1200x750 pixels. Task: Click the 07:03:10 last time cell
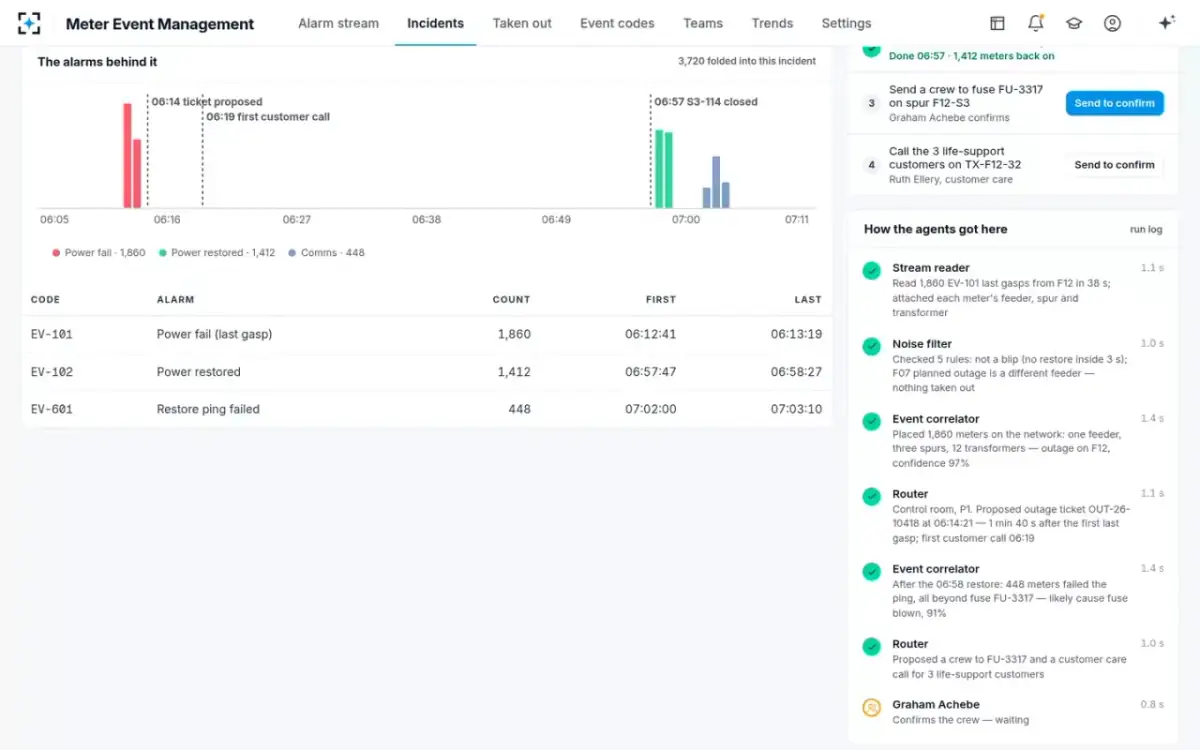(796, 409)
